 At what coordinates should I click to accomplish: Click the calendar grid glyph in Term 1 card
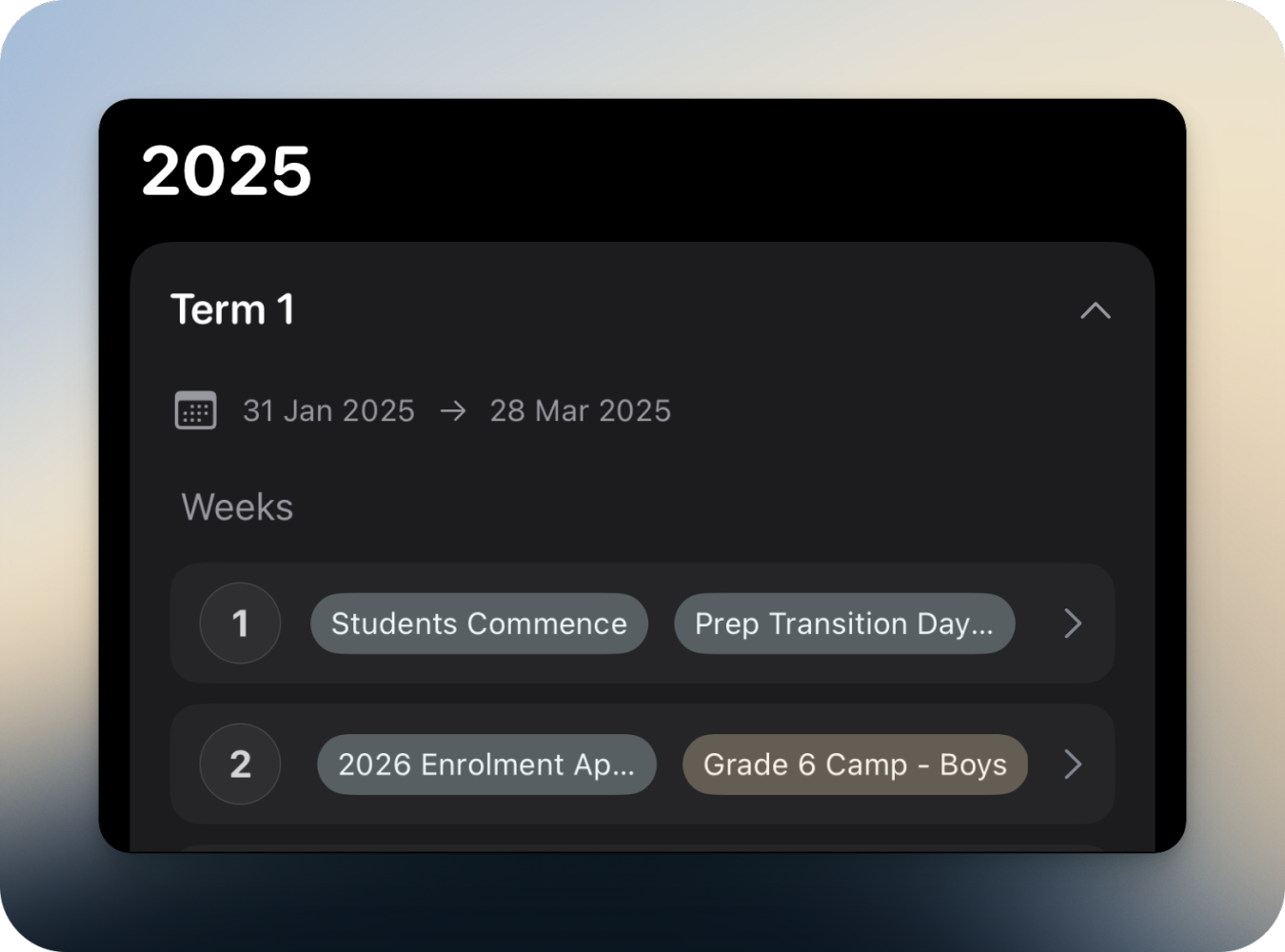coord(195,410)
